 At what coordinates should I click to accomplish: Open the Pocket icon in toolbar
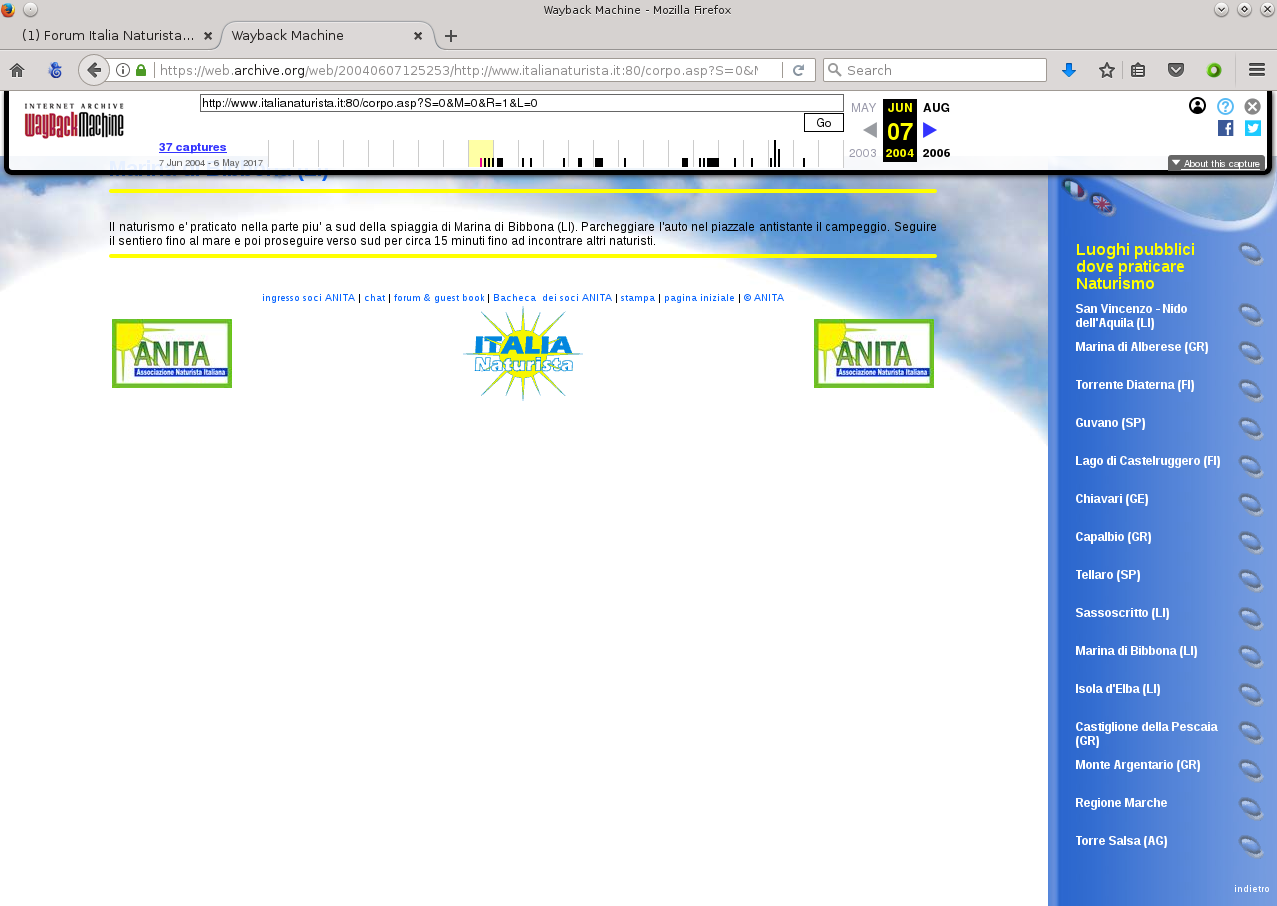(1176, 70)
